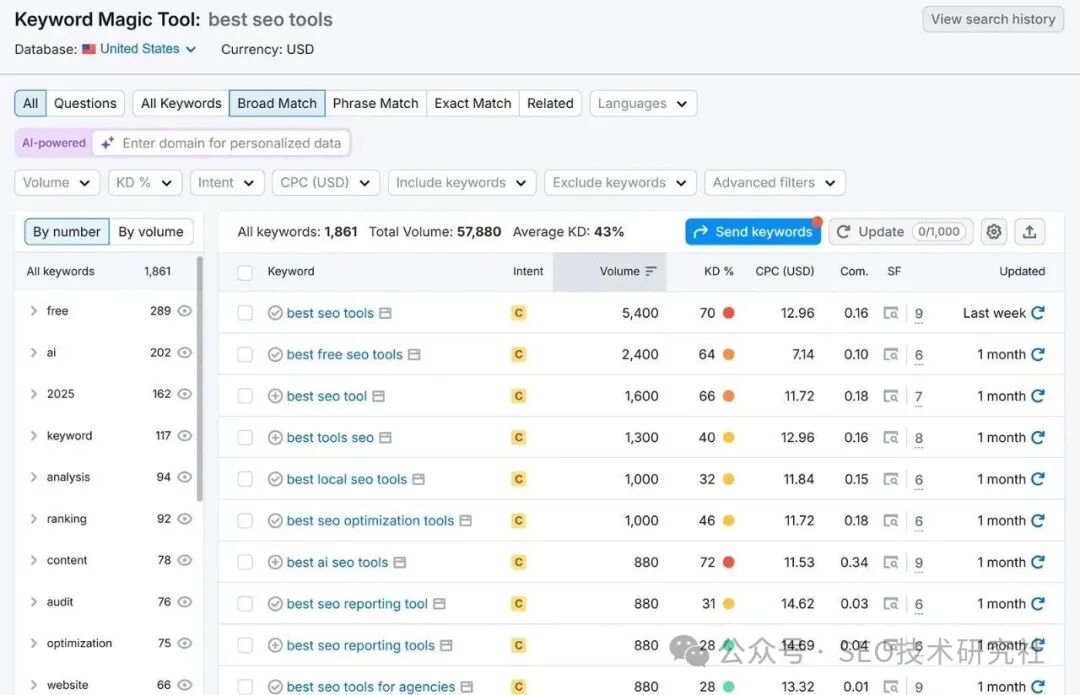Open the KD % filter dropdown
This screenshot has height=695, width=1080.
coord(145,183)
